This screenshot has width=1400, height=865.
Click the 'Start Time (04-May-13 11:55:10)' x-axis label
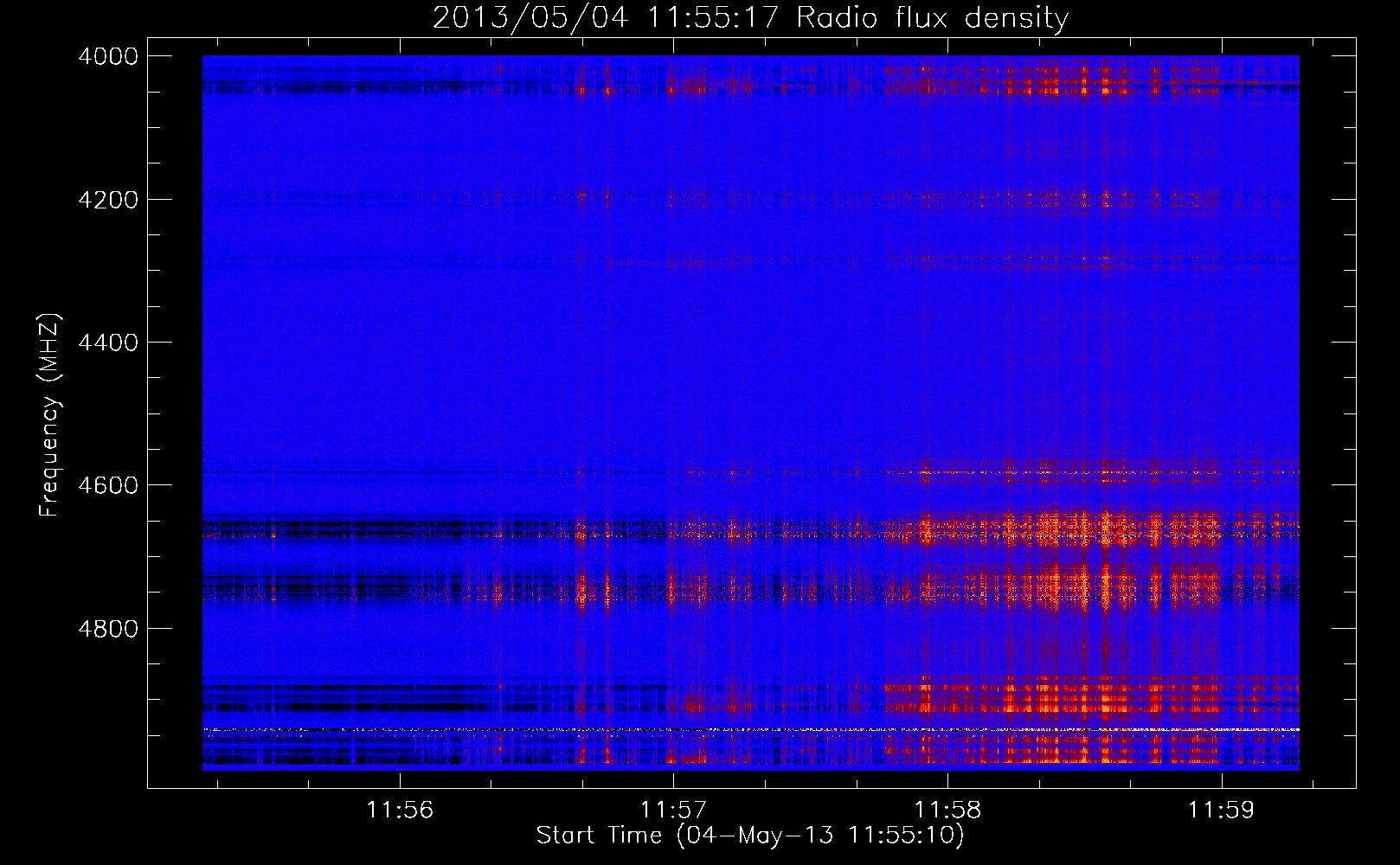click(750, 836)
